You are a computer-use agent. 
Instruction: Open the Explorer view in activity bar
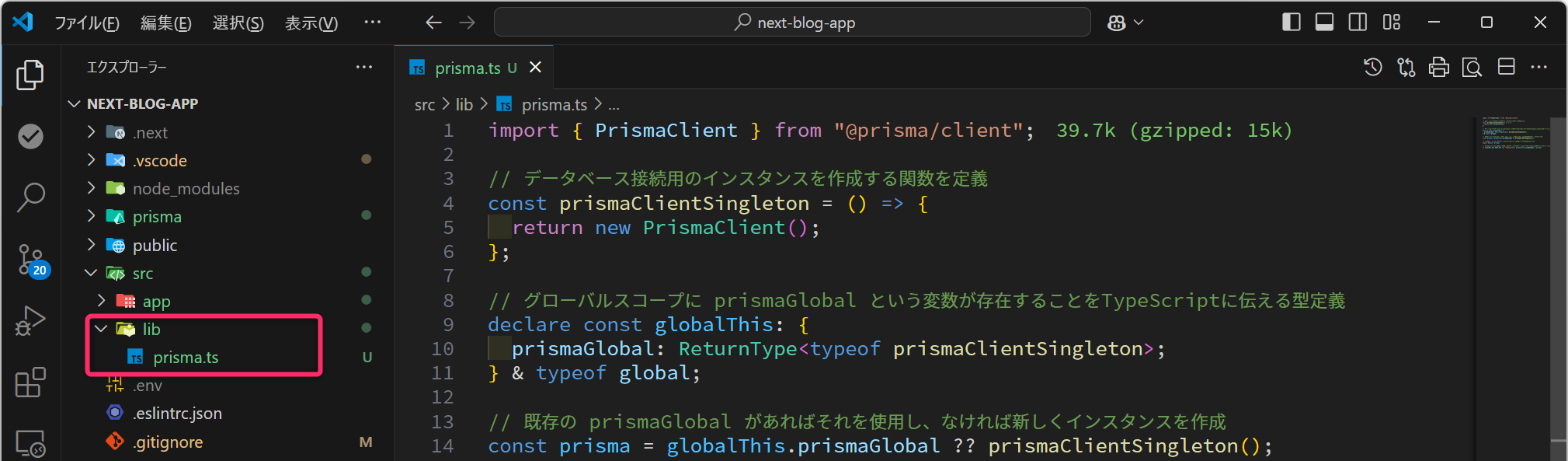[x=30, y=75]
